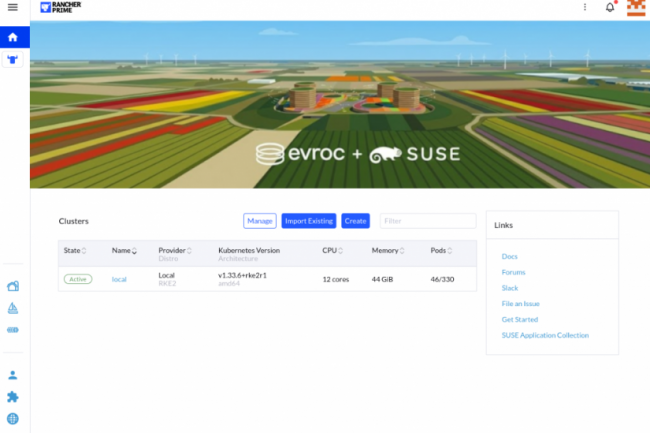650x433 pixels.
Task: Open the local cluster link
Action: tap(119, 279)
